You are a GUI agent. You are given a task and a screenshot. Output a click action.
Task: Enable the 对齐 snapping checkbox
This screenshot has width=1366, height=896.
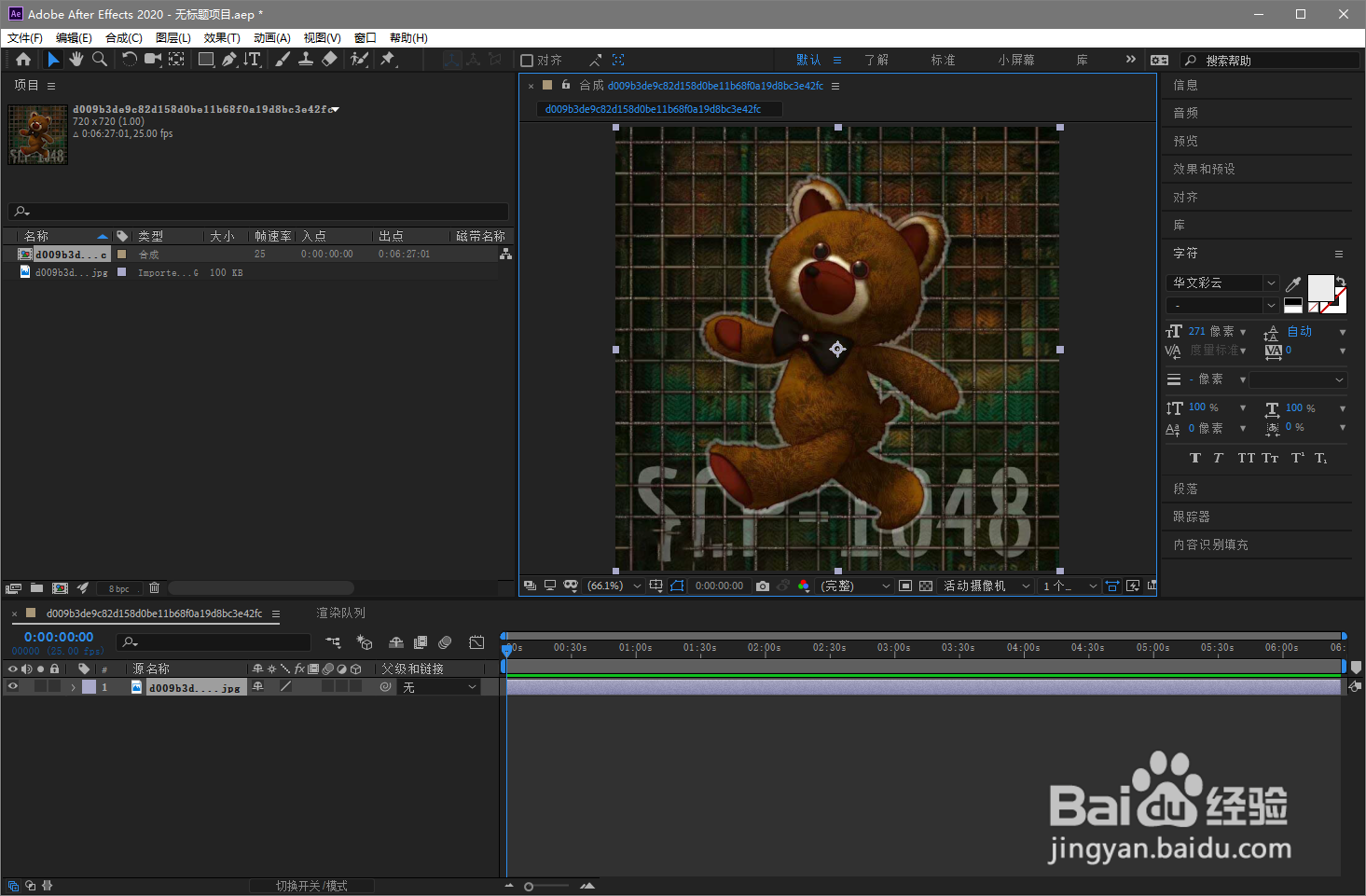(x=527, y=61)
